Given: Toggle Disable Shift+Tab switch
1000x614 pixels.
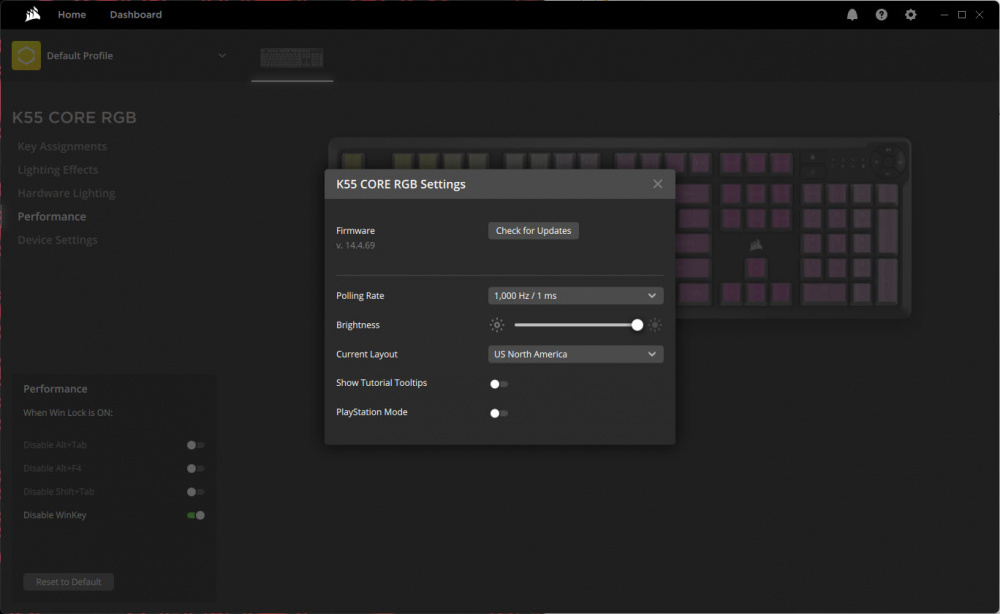Looking at the screenshot, I should pyautogui.click(x=196, y=492).
